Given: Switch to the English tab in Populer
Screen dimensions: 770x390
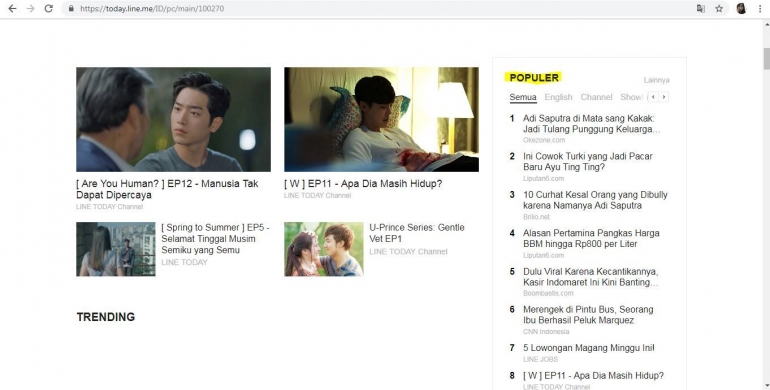Looking at the screenshot, I should click(558, 97).
